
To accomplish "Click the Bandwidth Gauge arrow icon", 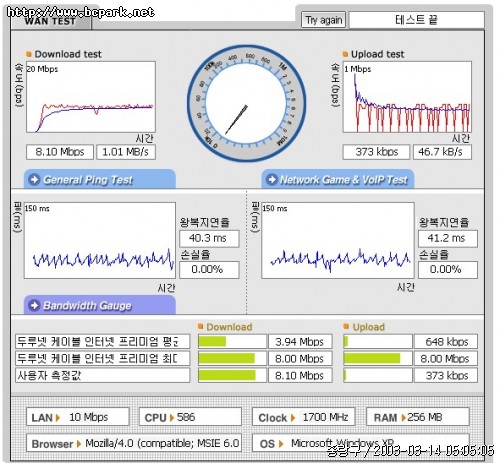I will coord(34,305).
